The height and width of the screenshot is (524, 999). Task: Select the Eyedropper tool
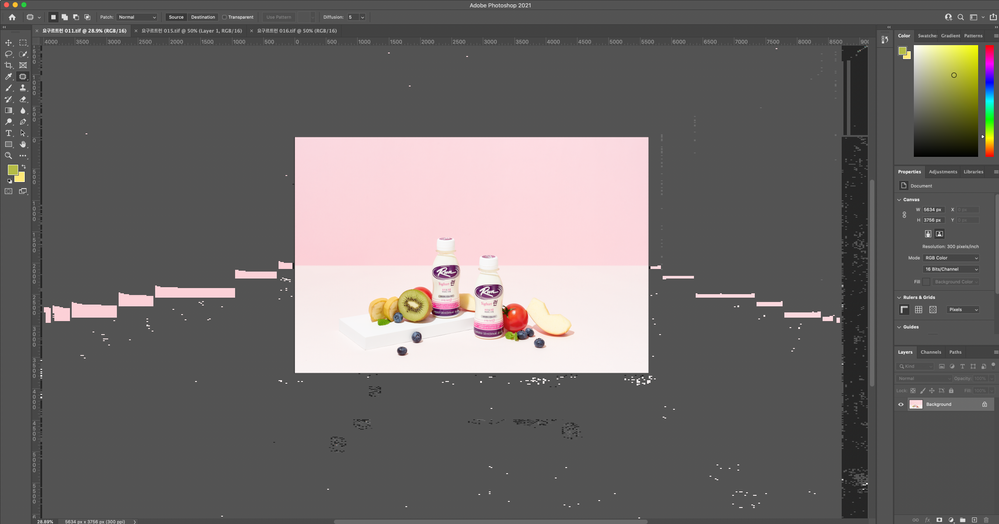point(8,76)
